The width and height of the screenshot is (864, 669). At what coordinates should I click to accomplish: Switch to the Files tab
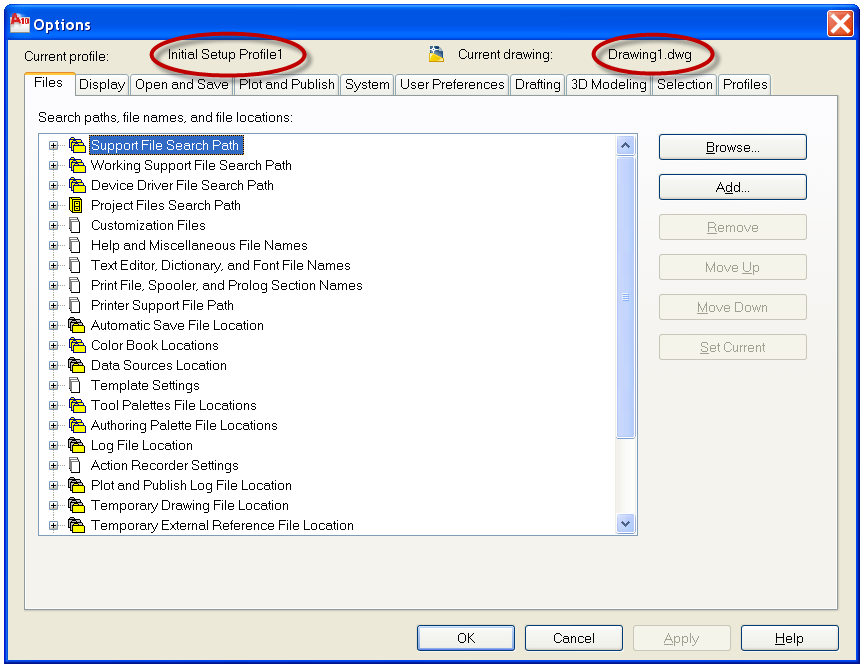click(49, 83)
